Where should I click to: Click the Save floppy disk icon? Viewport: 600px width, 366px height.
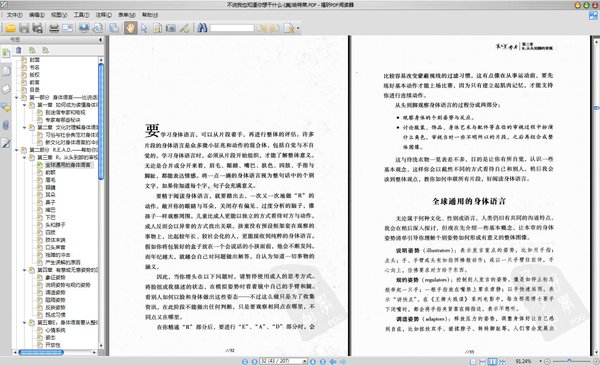tap(24, 28)
